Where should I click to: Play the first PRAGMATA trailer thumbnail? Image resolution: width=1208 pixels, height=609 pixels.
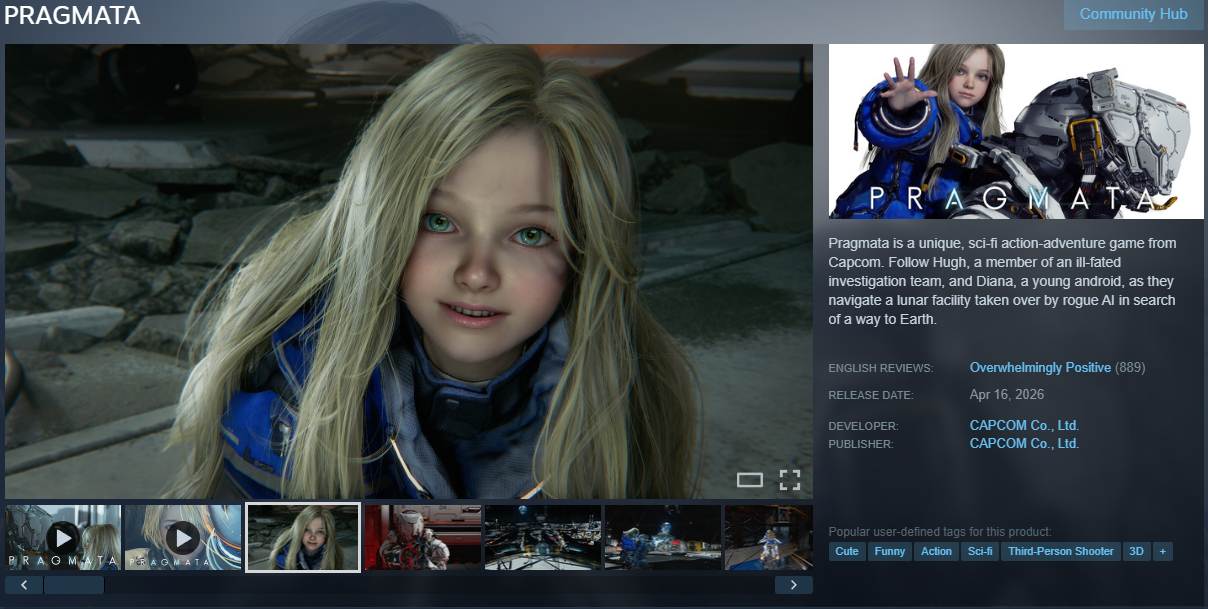pyautogui.click(x=63, y=537)
